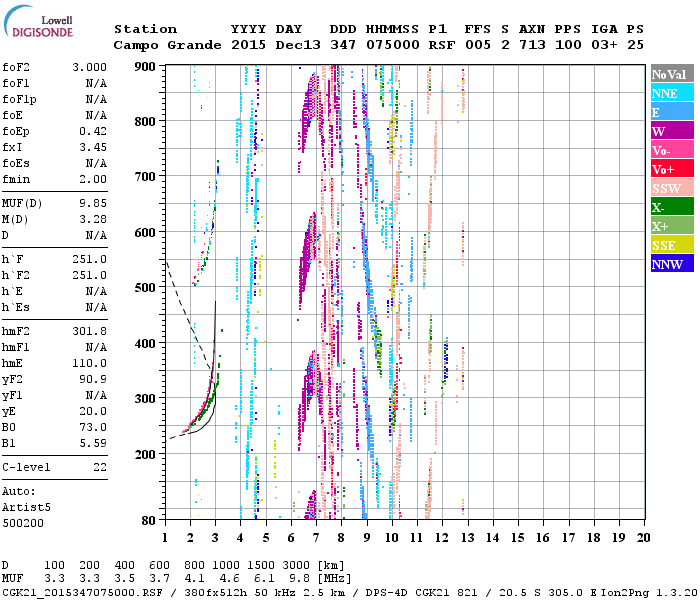Click the foEp value 0.42
Viewport: 700px width, 600px height.
point(93,131)
